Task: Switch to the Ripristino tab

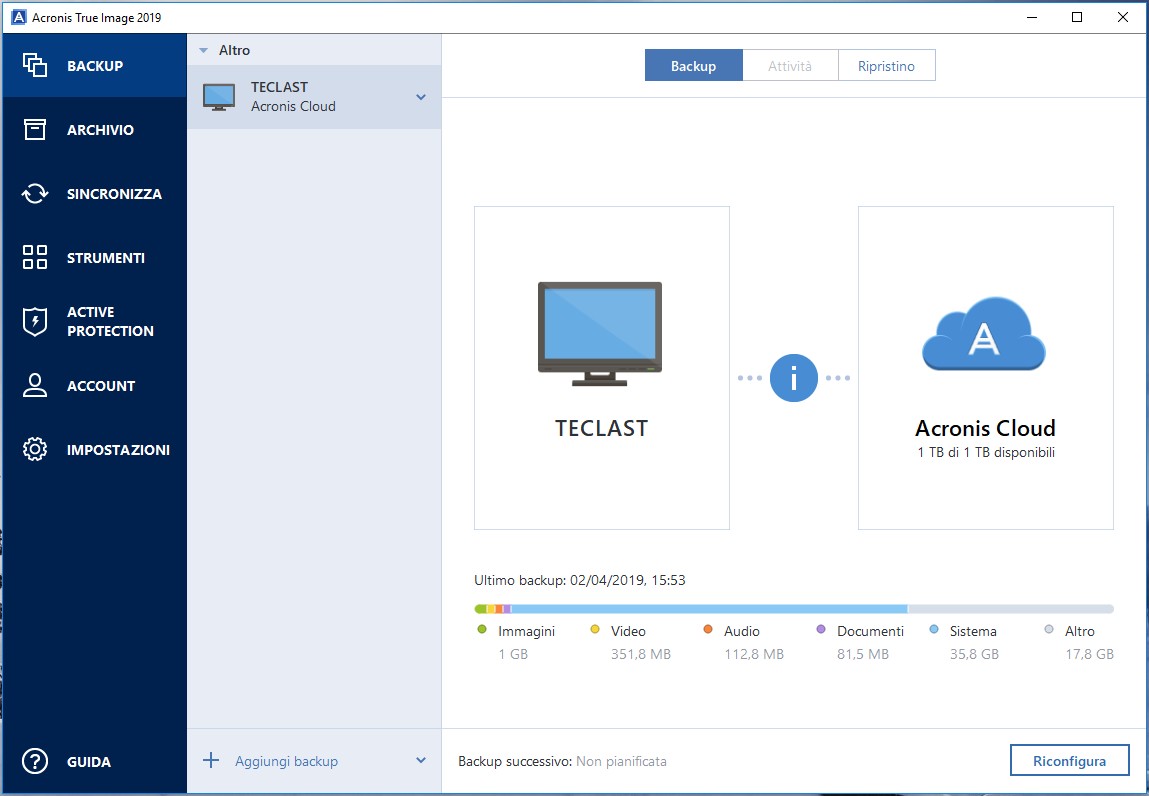Action: click(887, 65)
